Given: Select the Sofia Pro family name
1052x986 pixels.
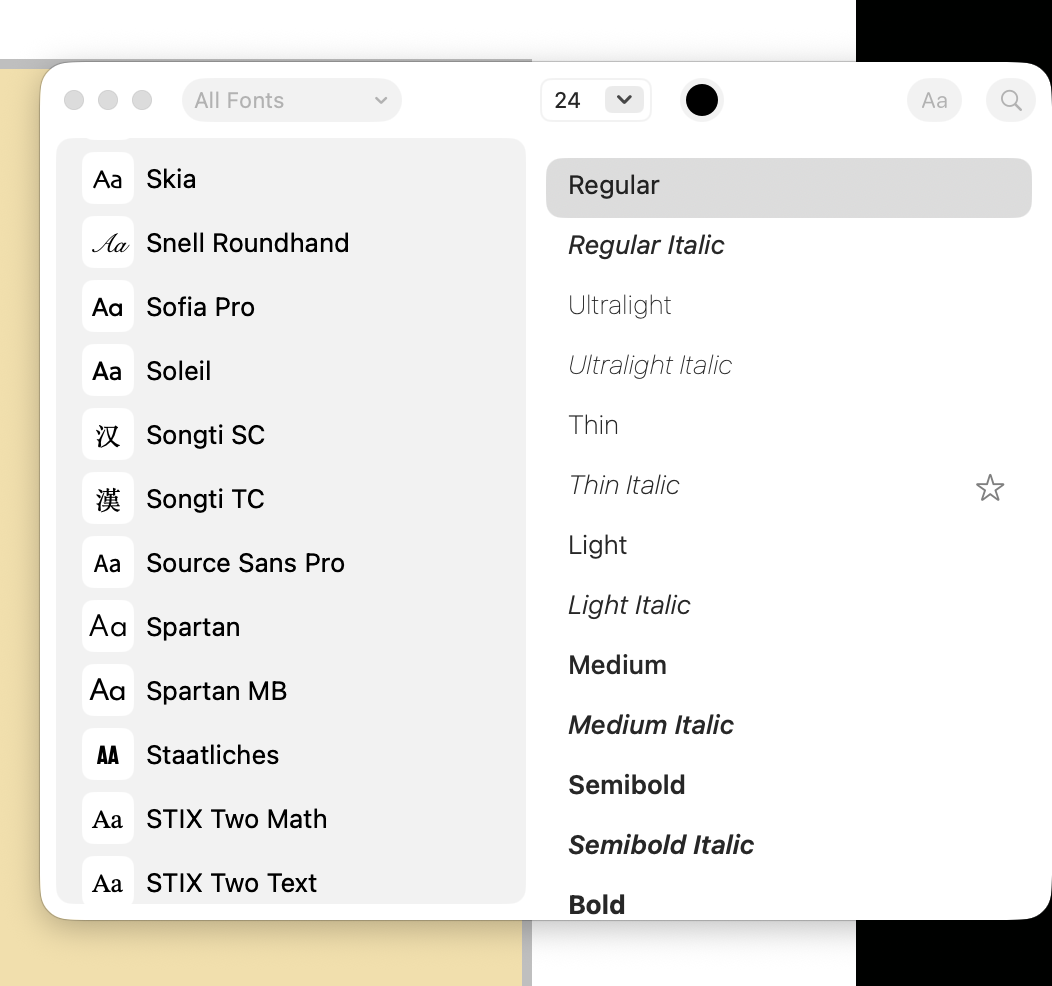Looking at the screenshot, I should click(201, 307).
